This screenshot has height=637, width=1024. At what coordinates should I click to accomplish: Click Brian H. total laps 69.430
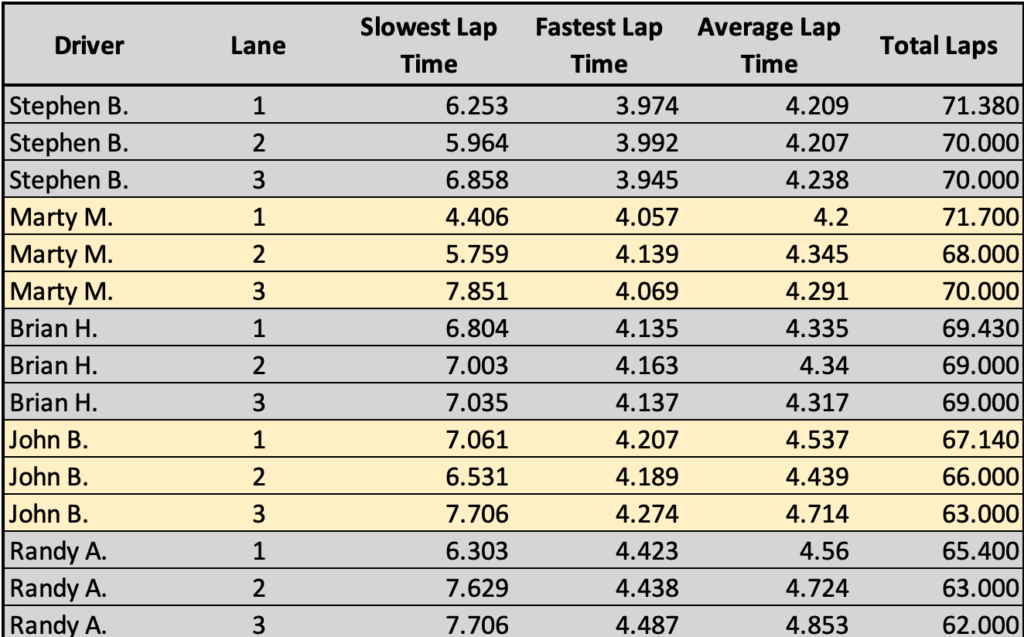[981, 328]
